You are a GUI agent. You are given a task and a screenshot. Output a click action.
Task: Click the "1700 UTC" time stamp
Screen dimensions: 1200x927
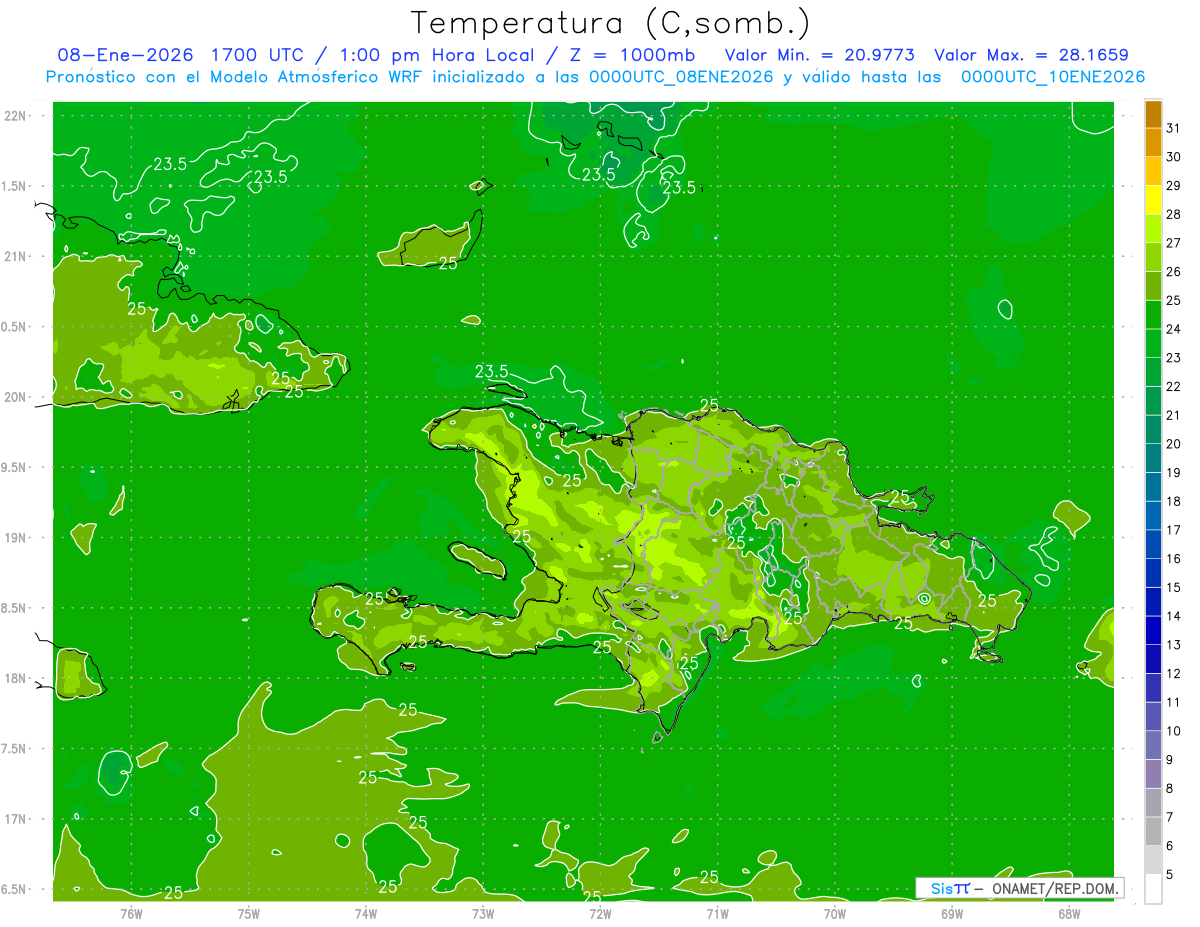point(255,55)
